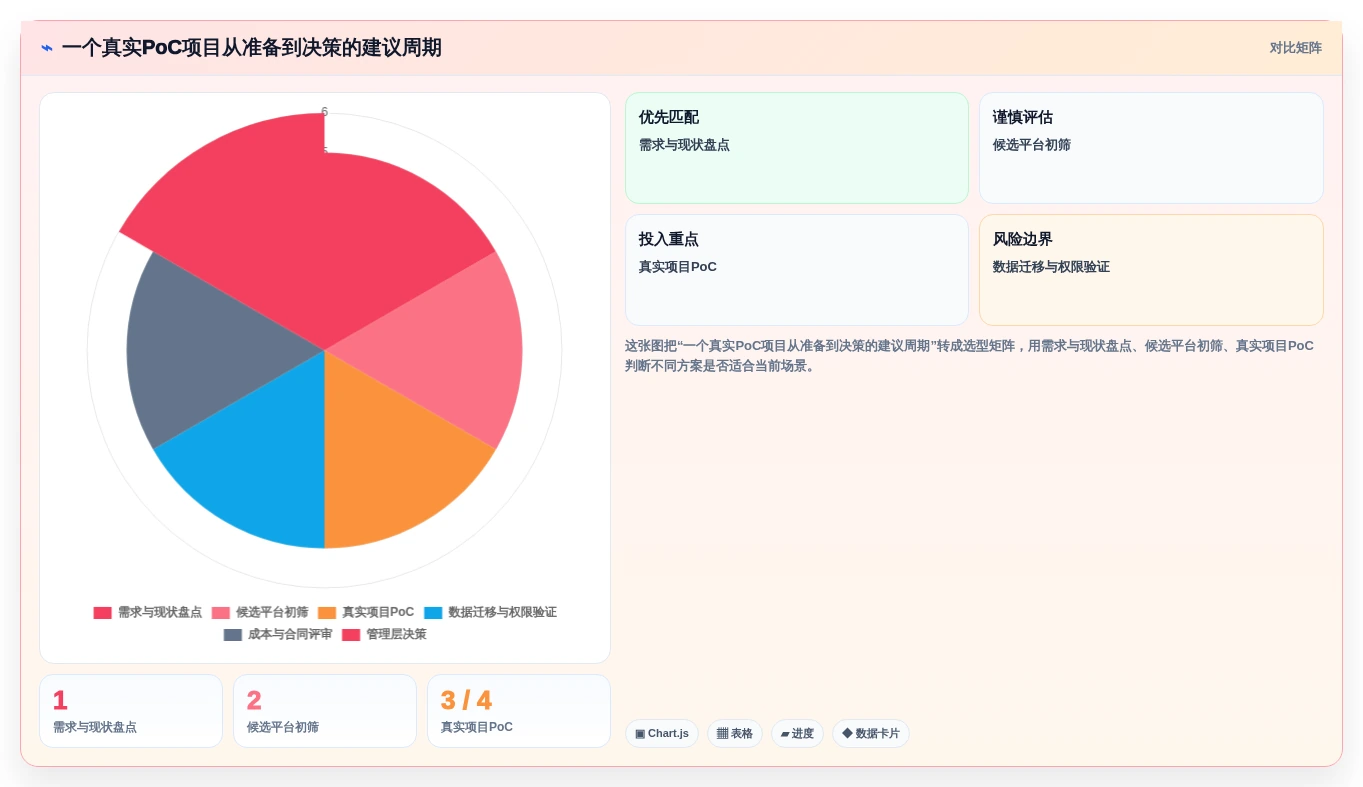Toggle 候选平台初筛 legend color box
Image resolution: width=1363 pixels, height=787 pixels.
[221, 613]
